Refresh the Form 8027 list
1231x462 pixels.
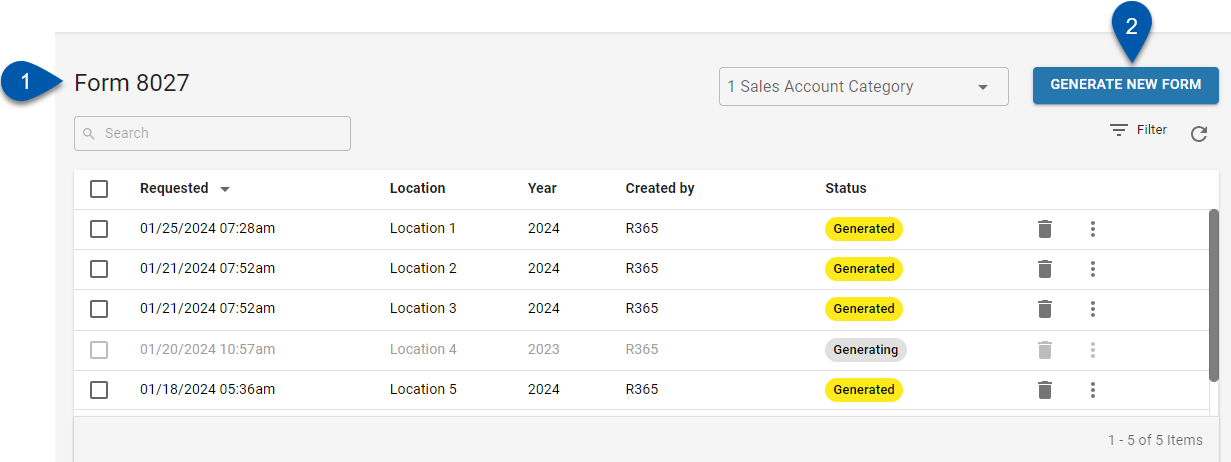[x=1199, y=134]
